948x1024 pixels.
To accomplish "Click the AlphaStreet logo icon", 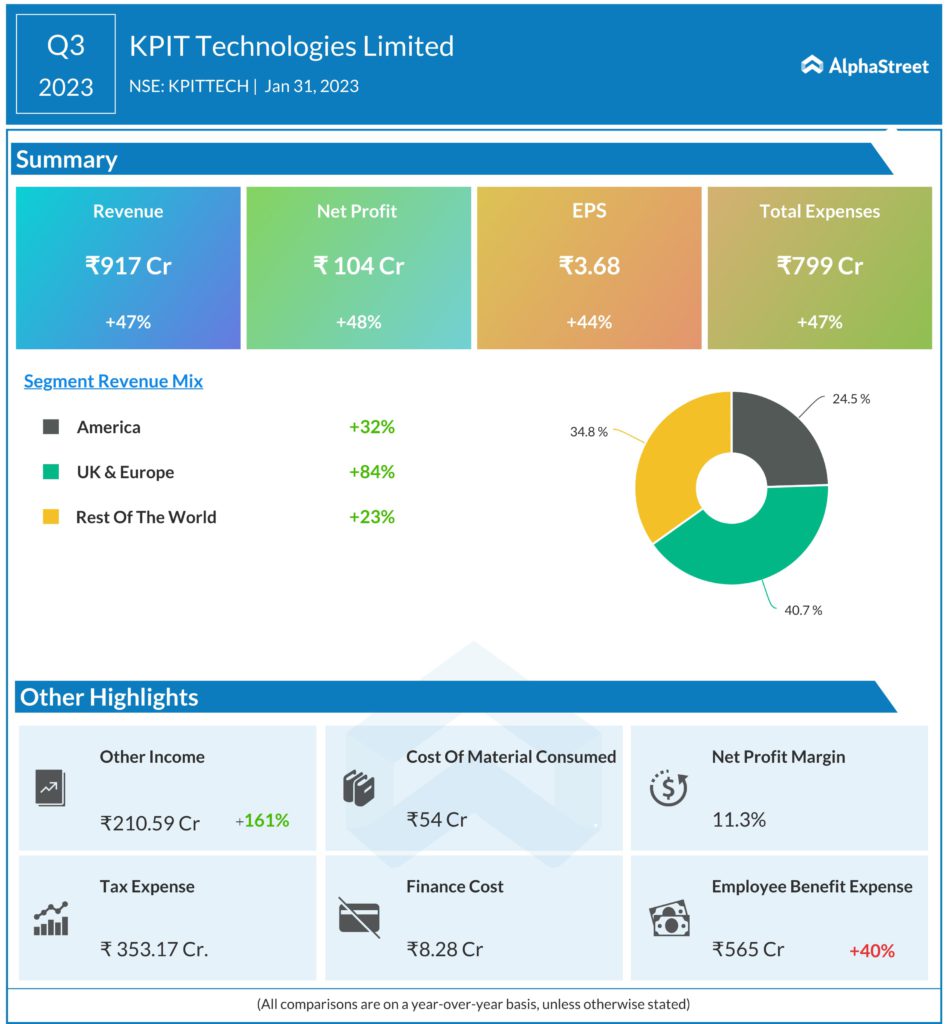I will 812,66.
